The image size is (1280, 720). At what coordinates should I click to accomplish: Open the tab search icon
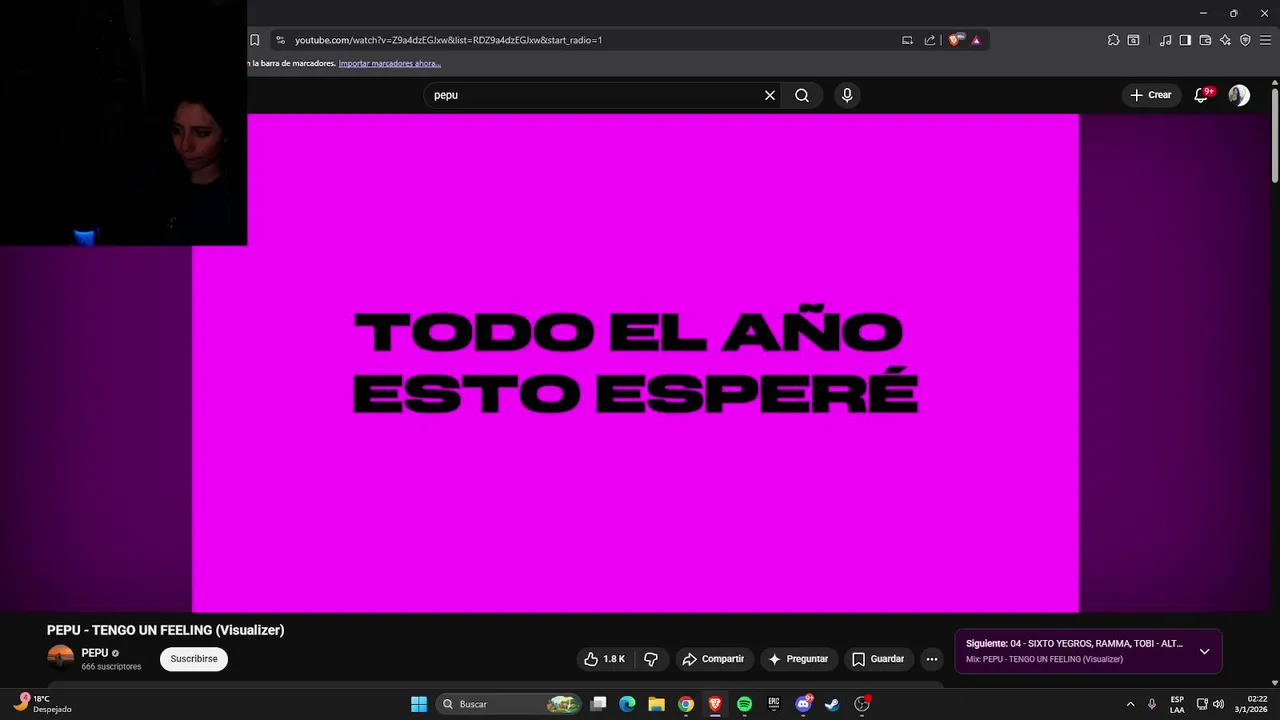coord(1133,40)
